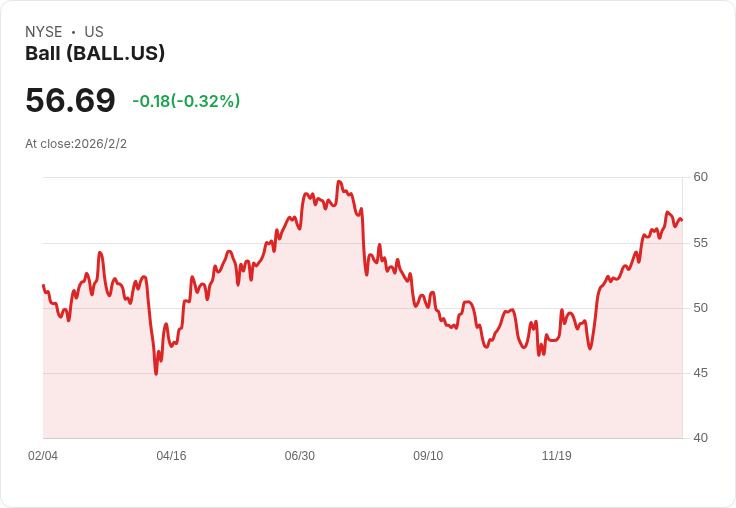The width and height of the screenshot is (736, 508).
Task: Click the 40 y-axis price label
Action: [x=701, y=437]
